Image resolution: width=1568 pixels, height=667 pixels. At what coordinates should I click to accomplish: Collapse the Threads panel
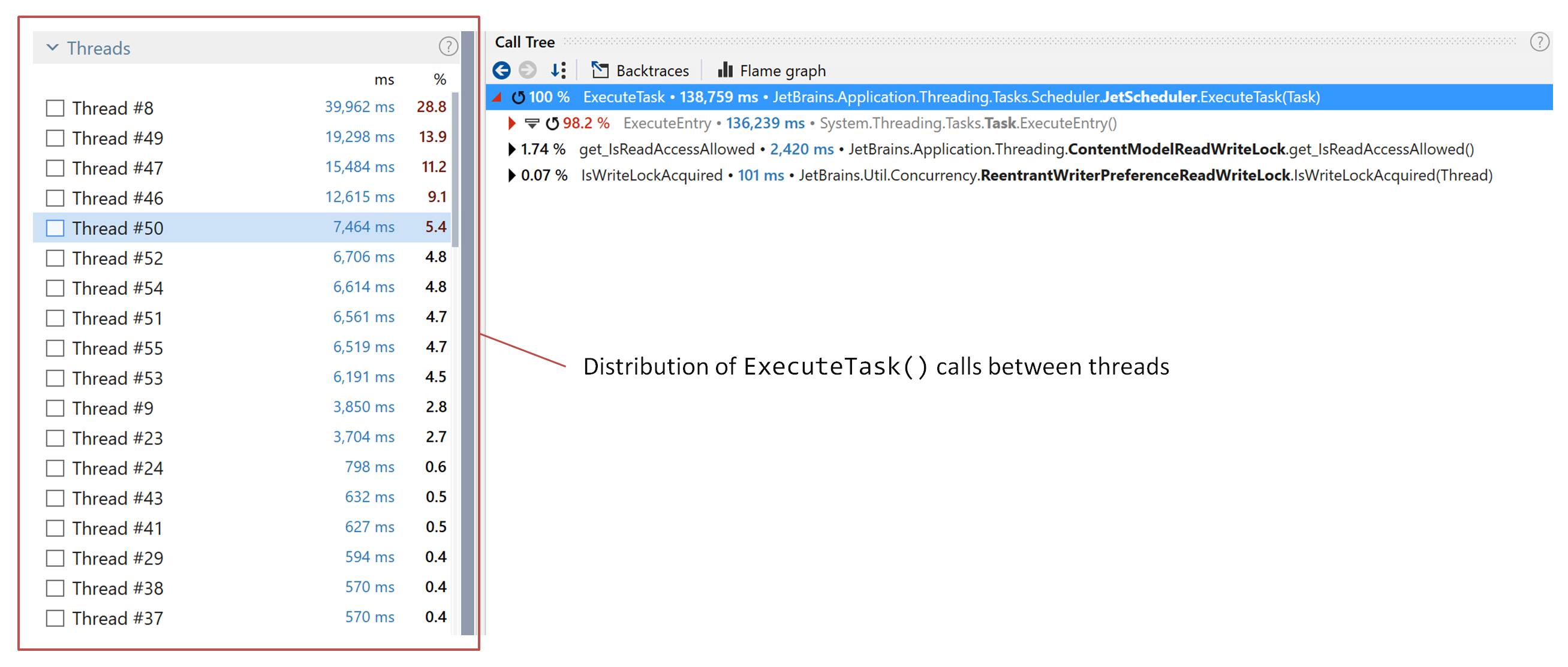point(52,47)
